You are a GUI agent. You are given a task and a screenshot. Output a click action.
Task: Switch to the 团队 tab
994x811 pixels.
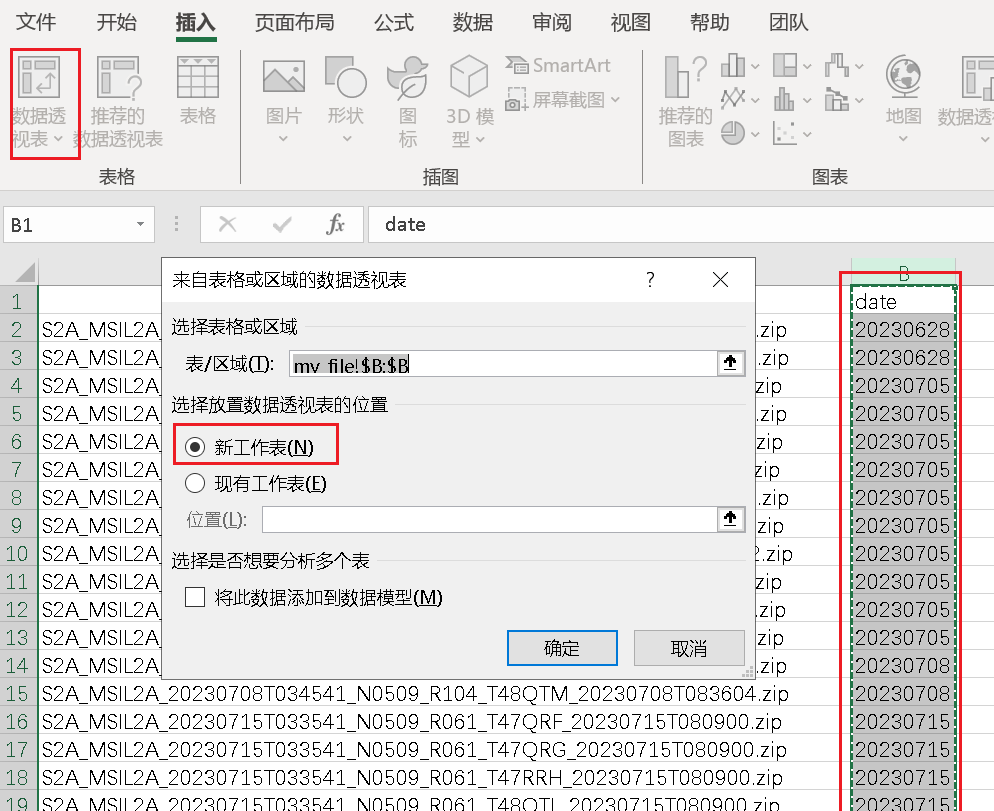point(789,22)
